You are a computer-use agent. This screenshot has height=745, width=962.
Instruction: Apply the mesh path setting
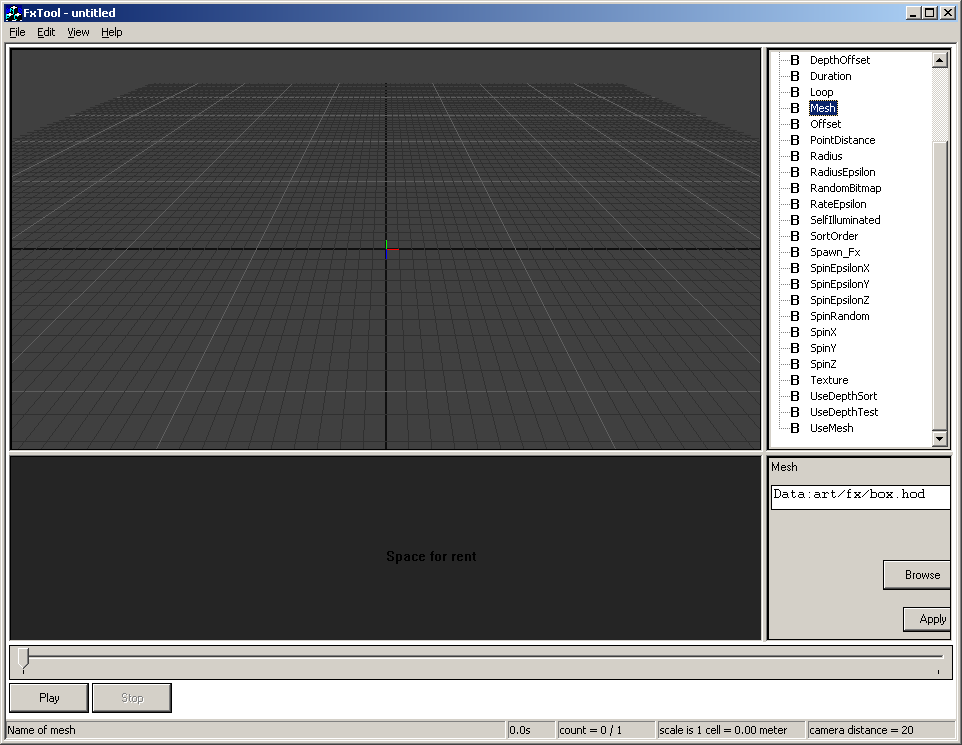click(x=929, y=619)
